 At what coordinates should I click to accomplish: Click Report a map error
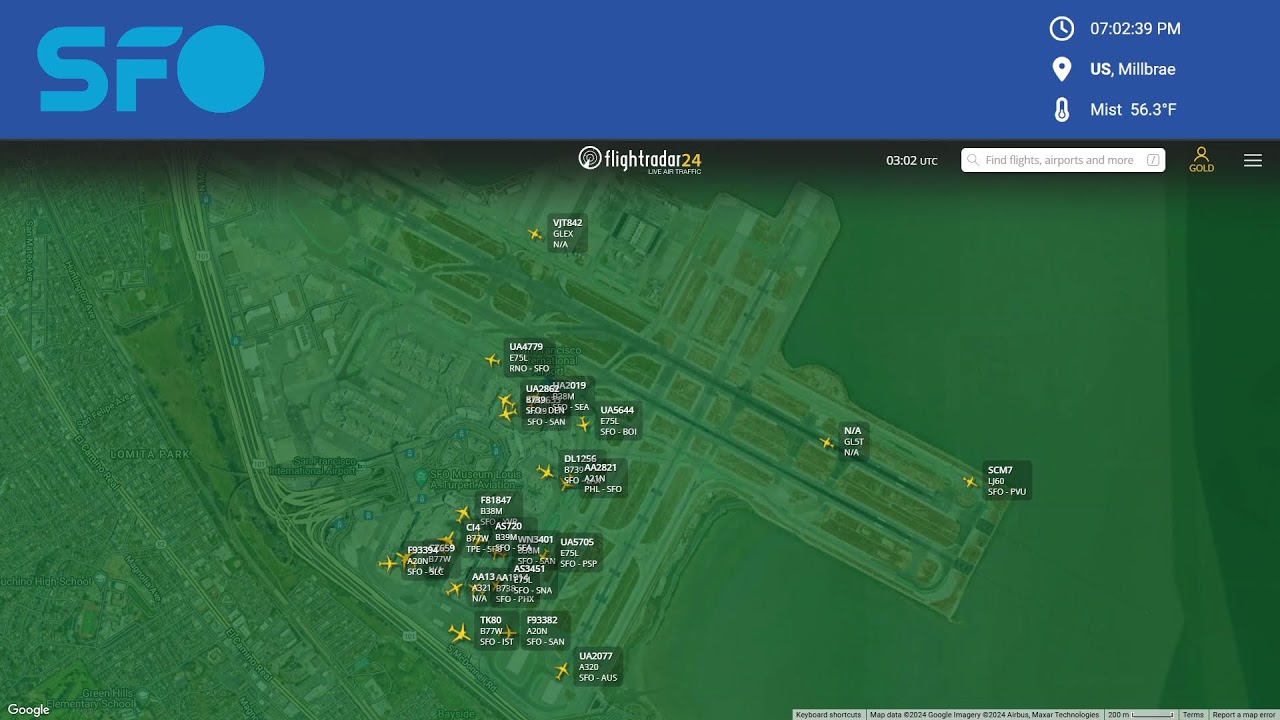1244,715
